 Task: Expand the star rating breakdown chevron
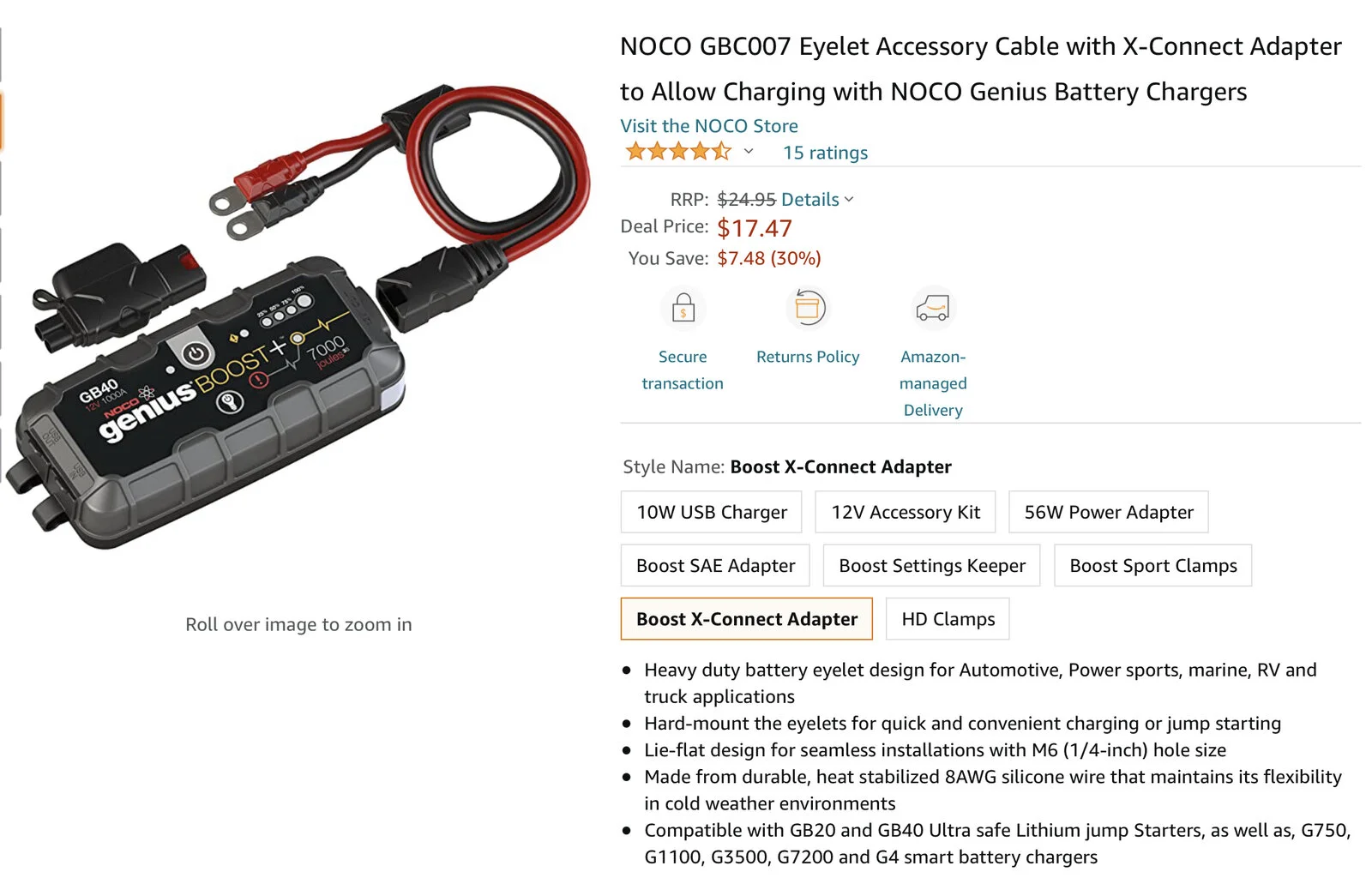[749, 152]
